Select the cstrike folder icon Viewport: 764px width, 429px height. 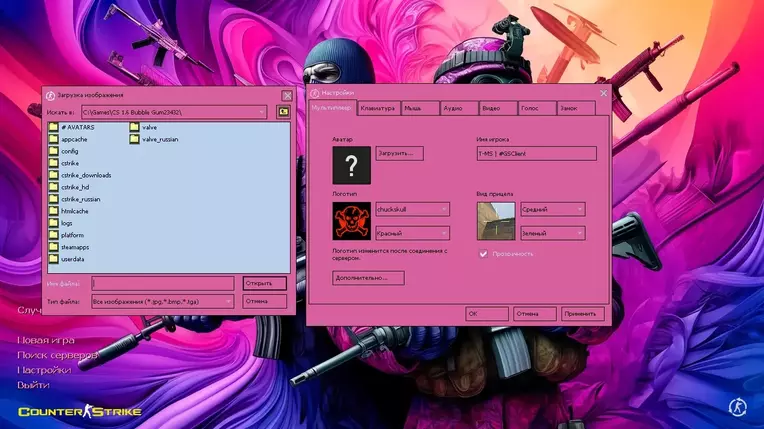(x=54, y=163)
